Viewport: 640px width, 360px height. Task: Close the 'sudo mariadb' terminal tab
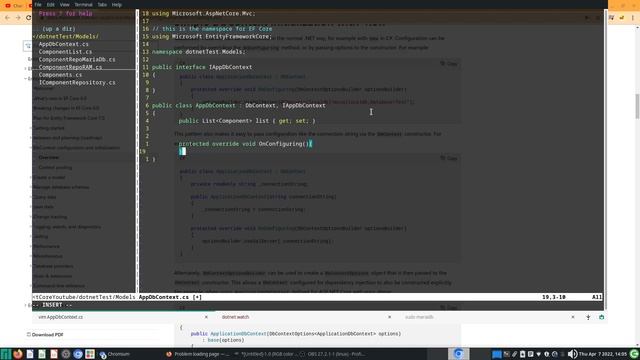coord(573,317)
